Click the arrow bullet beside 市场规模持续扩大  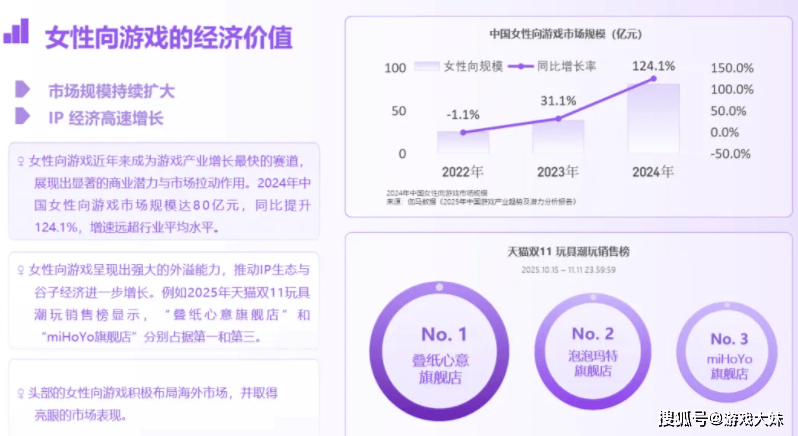[x=22, y=90]
